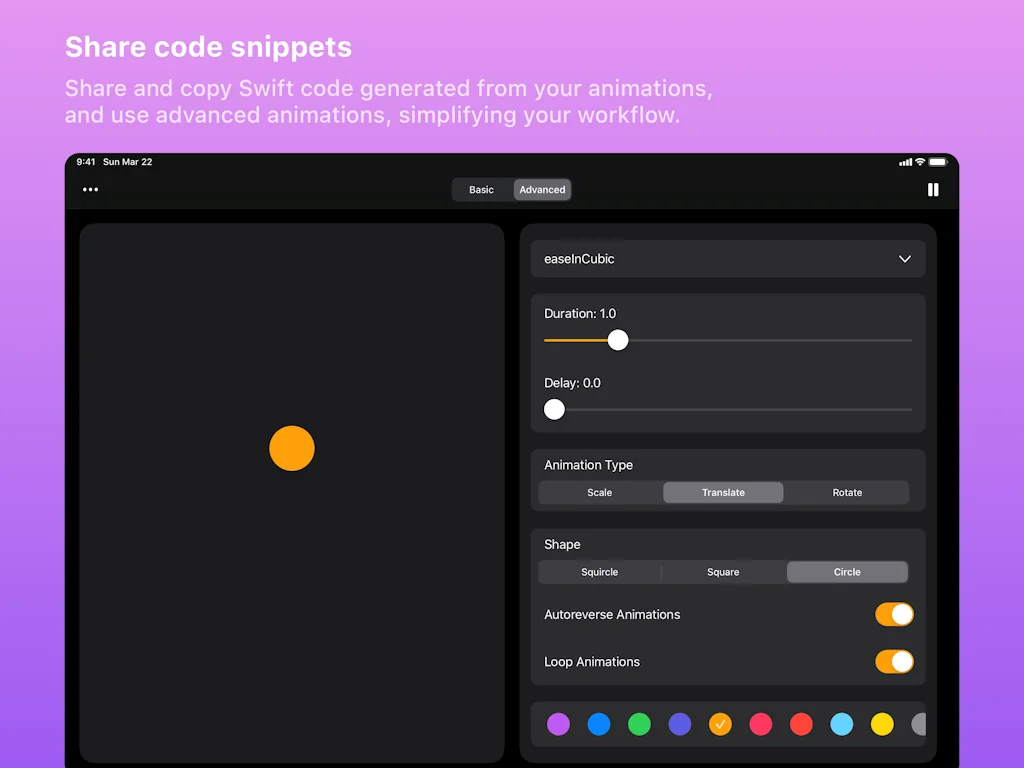Image resolution: width=1024 pixels, height=768 pixels.
Task: Choose the Translate animation type
Action: click(723, 492)
